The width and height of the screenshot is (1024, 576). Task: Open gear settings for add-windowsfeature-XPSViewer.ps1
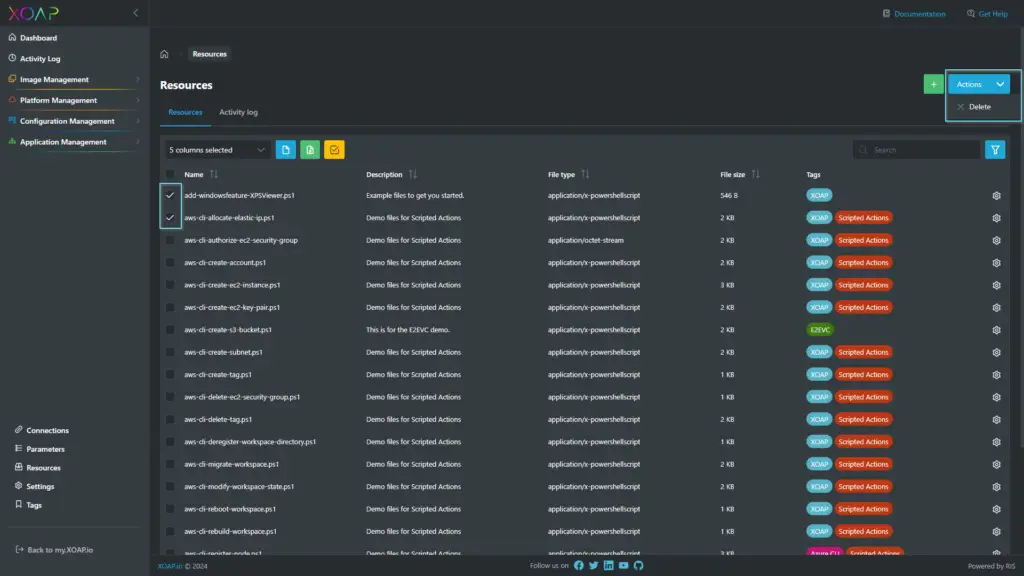coord(997,196)
